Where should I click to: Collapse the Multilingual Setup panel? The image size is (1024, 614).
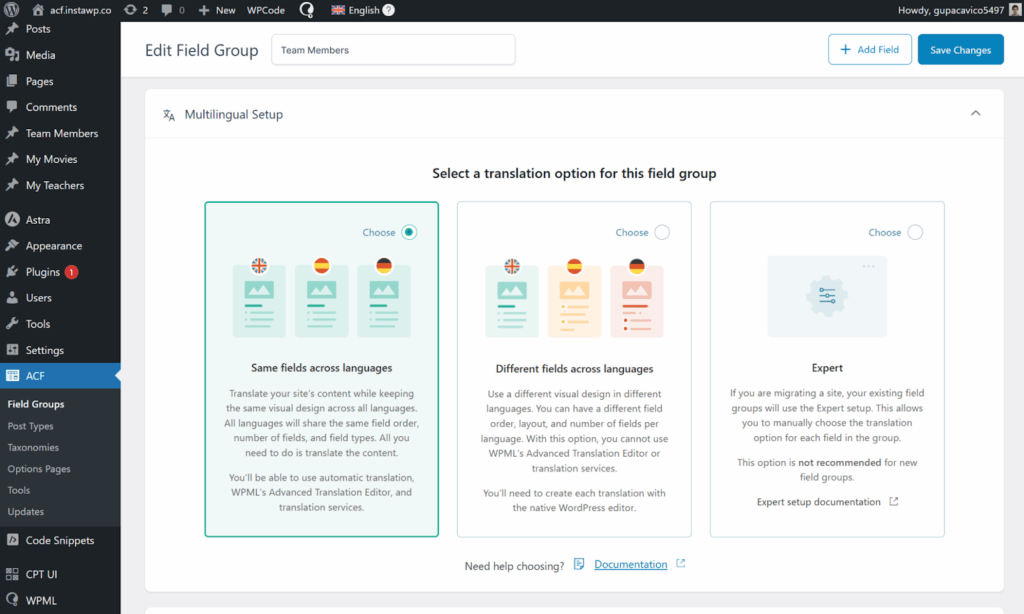pos(975,114)
